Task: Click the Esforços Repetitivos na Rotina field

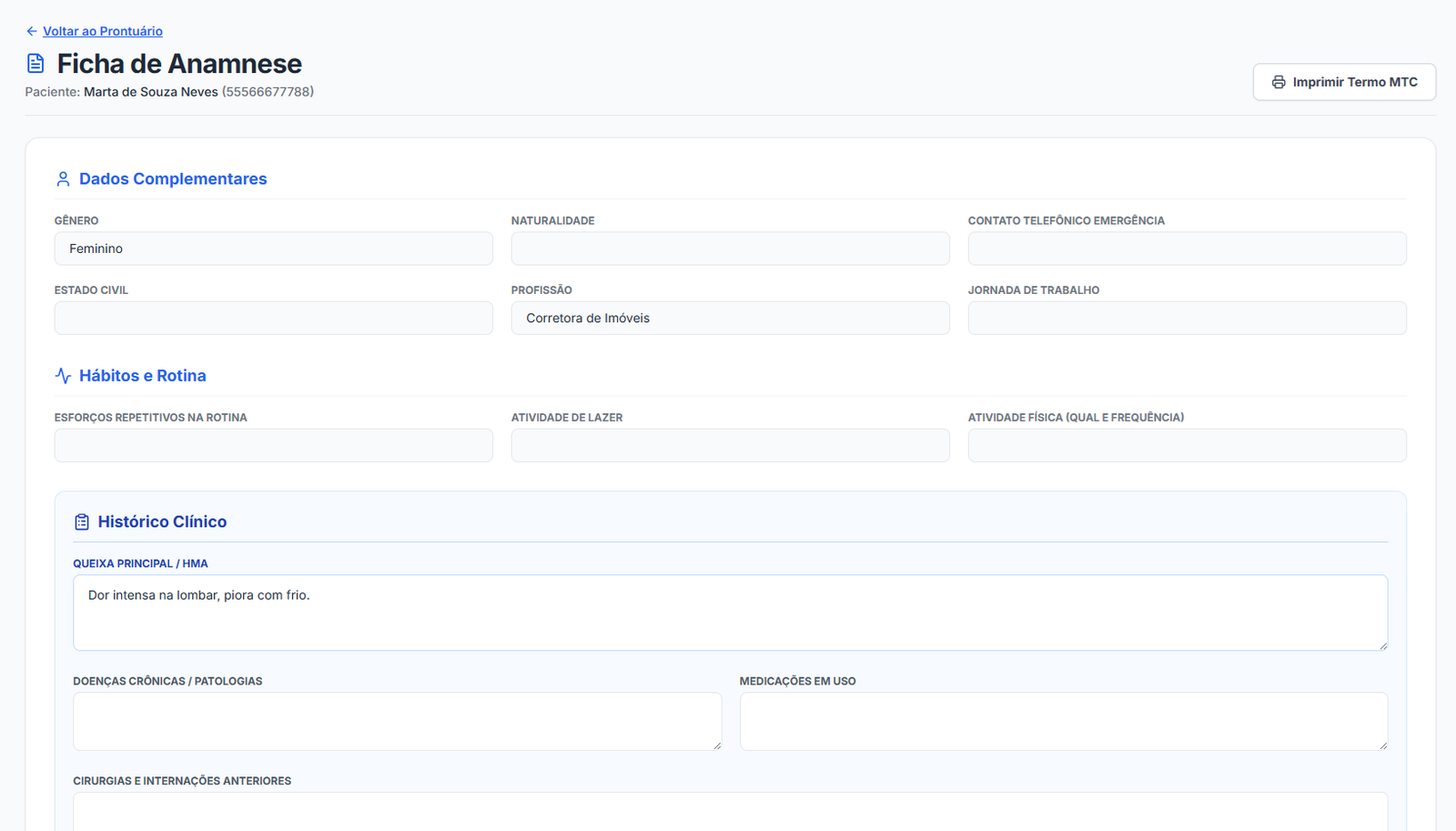Action: pyautogui.click(x=274, y=445)
